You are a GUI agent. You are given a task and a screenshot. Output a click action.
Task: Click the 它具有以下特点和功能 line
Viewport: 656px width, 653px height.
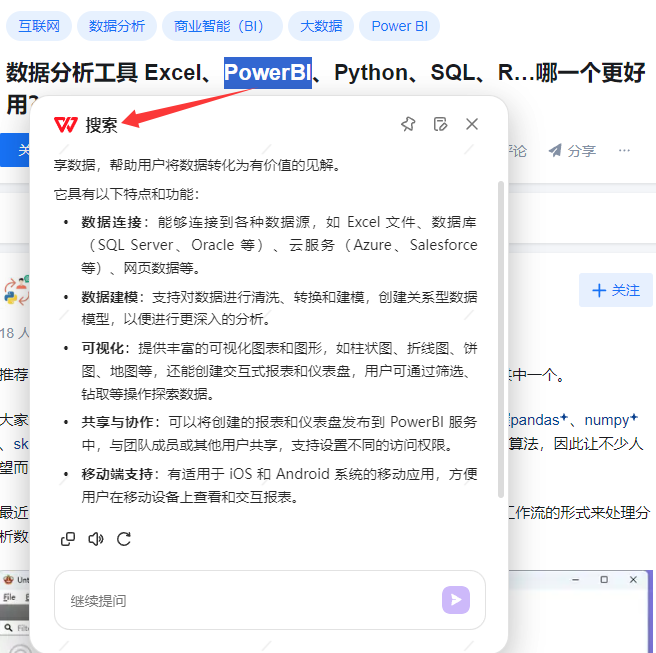[x=126, y=194]
